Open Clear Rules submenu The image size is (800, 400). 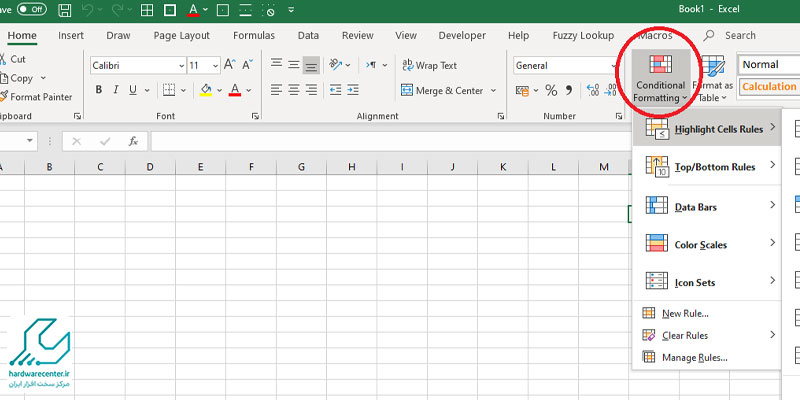coord(707,335)
